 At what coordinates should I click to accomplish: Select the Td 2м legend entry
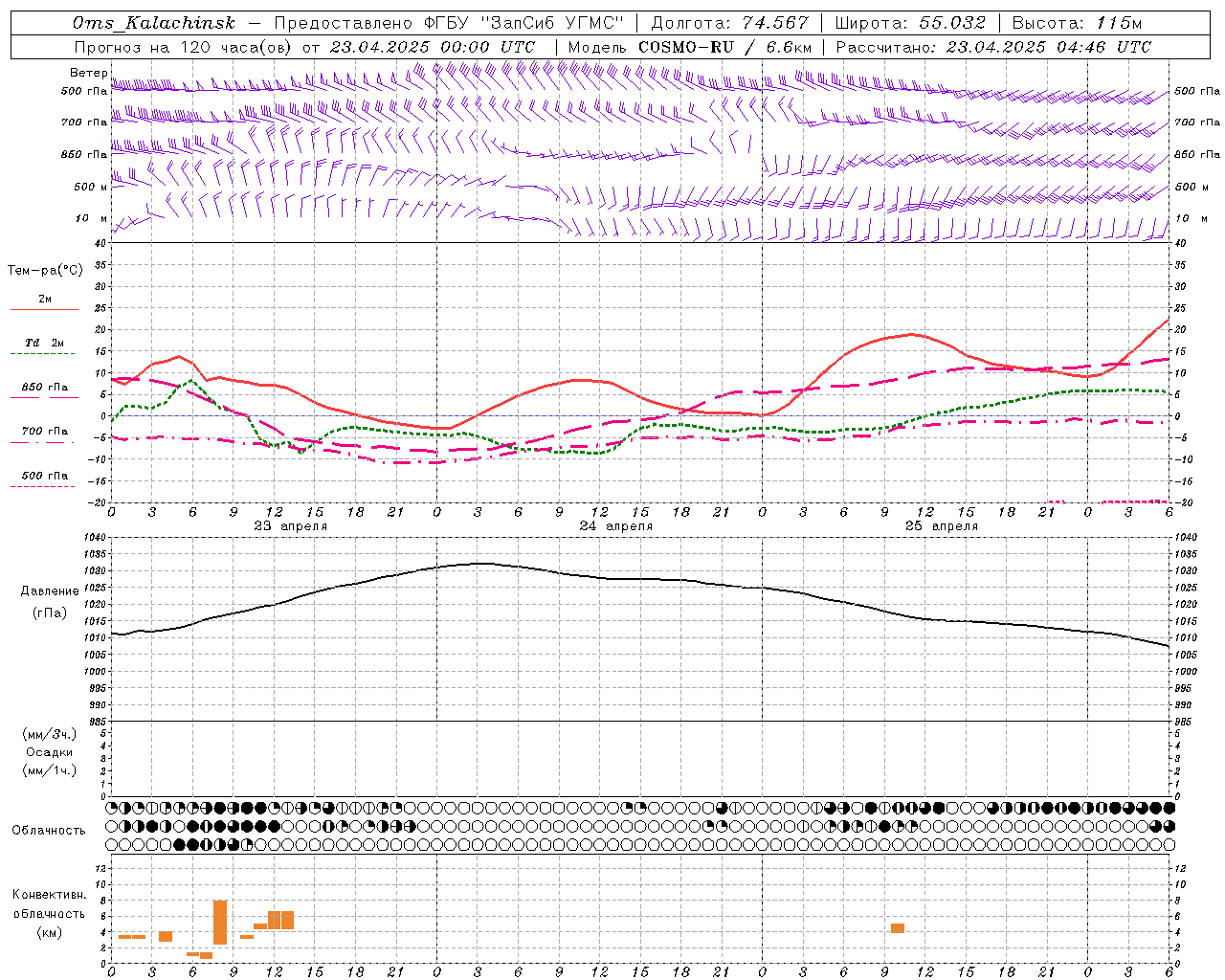click(x=45, y=343)
